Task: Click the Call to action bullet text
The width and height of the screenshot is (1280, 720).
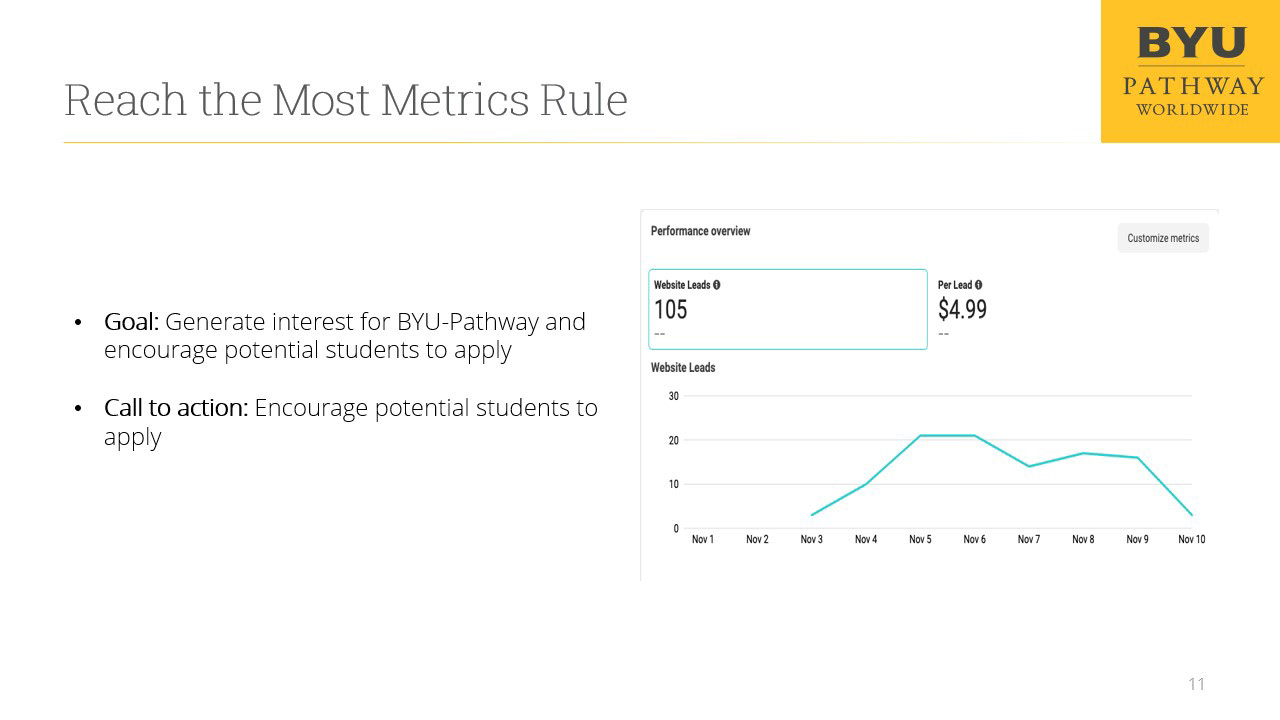Action: coord(350,421)
